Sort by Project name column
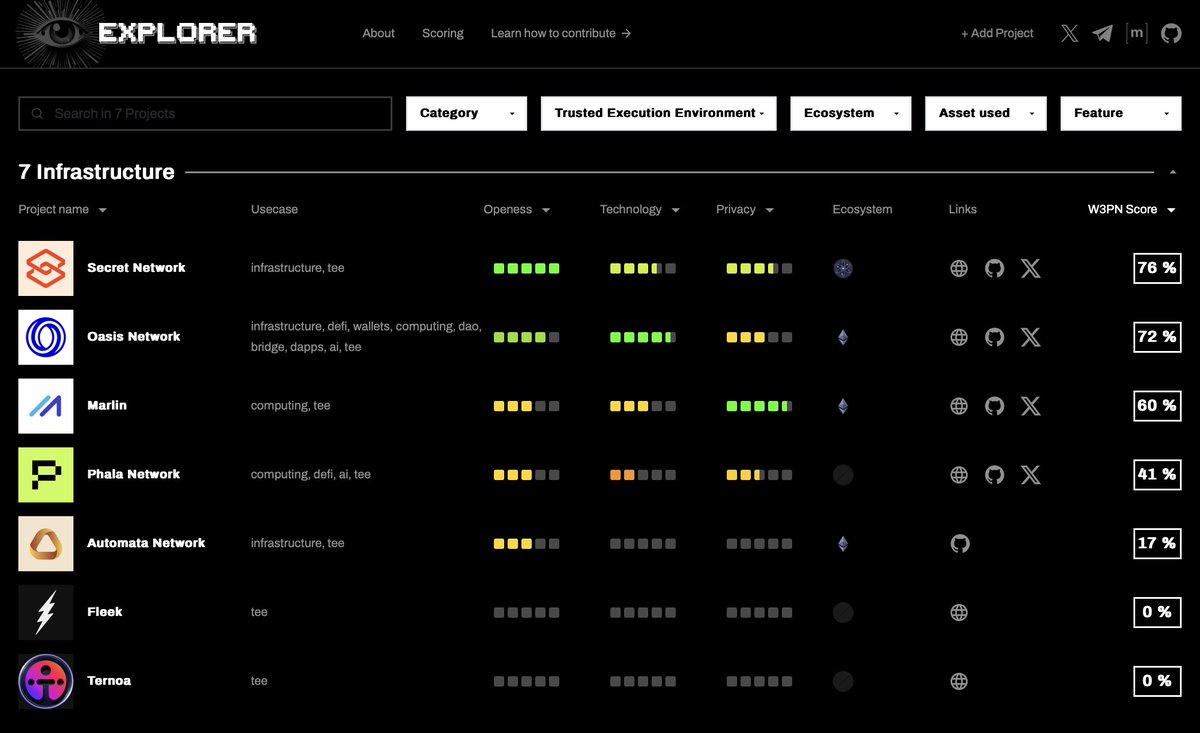This screenshot has height=733, width=1200. [x=62, y=209]
